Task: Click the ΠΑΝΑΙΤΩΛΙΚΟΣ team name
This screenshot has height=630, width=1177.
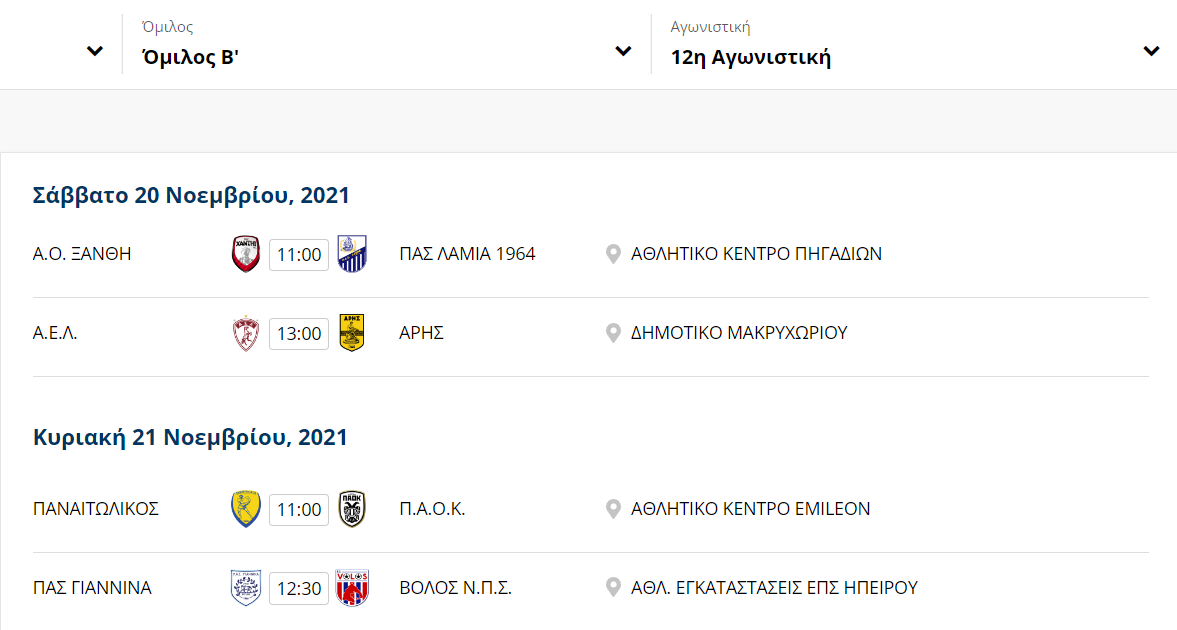Action: pyautogui.click(x=96, y=509)
